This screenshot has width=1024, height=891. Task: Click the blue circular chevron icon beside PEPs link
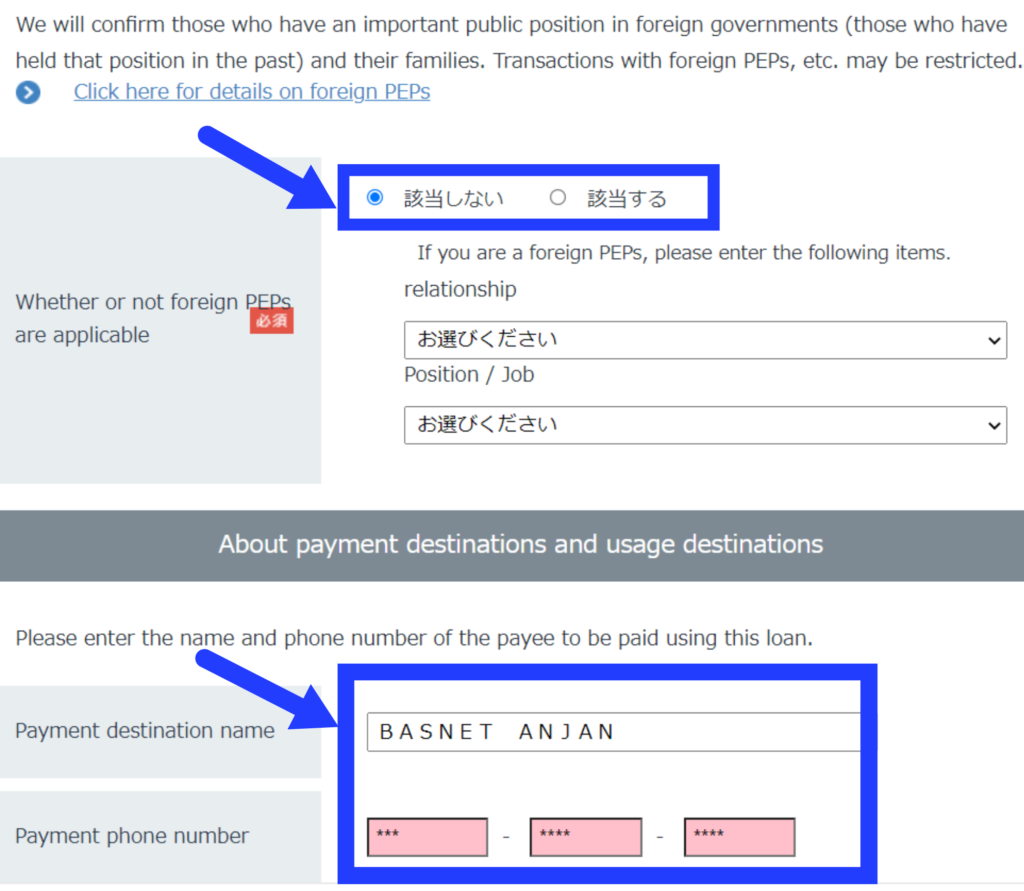point(28,93)
